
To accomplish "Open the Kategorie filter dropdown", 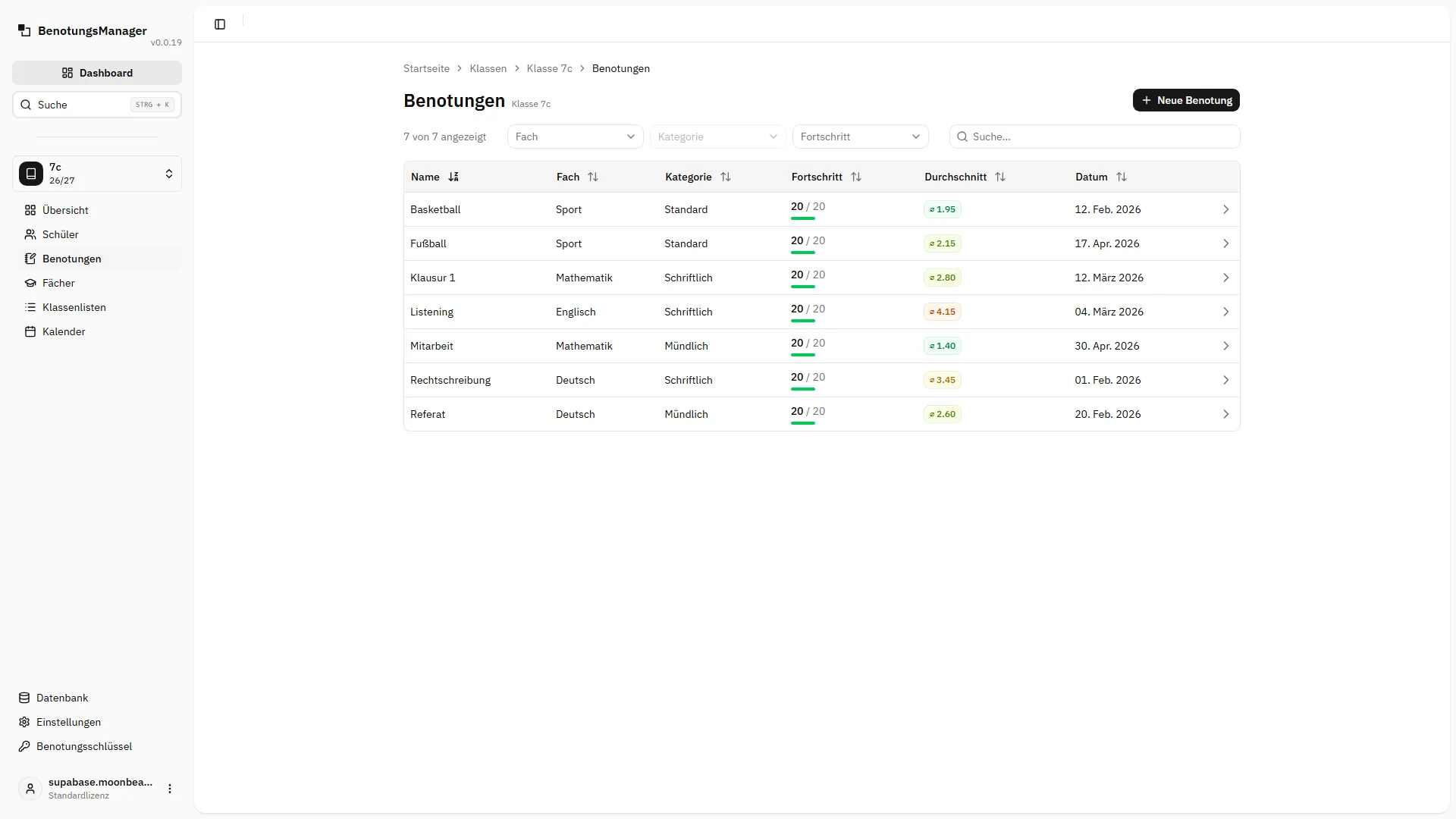I will click(x=717, y=136).
